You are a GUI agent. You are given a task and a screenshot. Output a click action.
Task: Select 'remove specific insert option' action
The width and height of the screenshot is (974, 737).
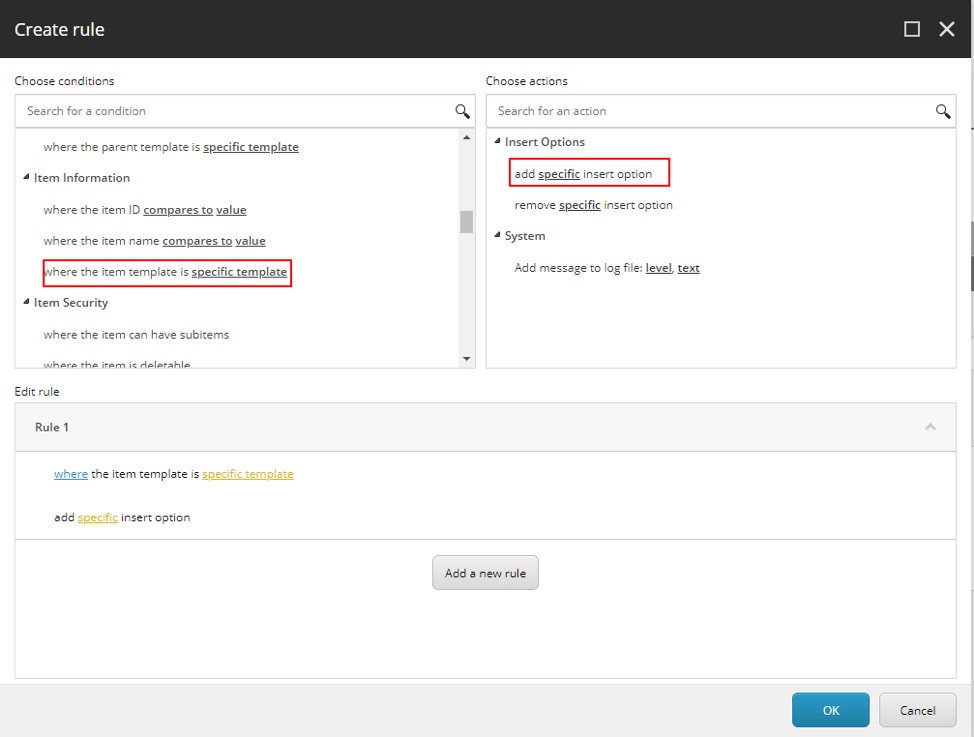pyautogui.click(x=593, y=205)
